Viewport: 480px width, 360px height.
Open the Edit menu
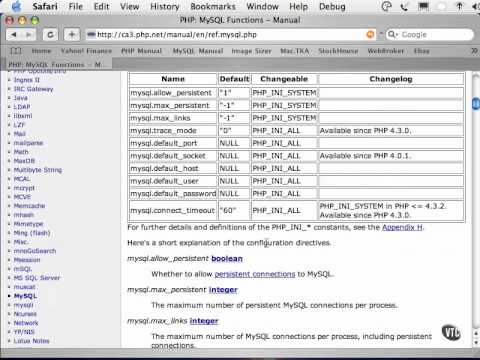tap(101, 6)
